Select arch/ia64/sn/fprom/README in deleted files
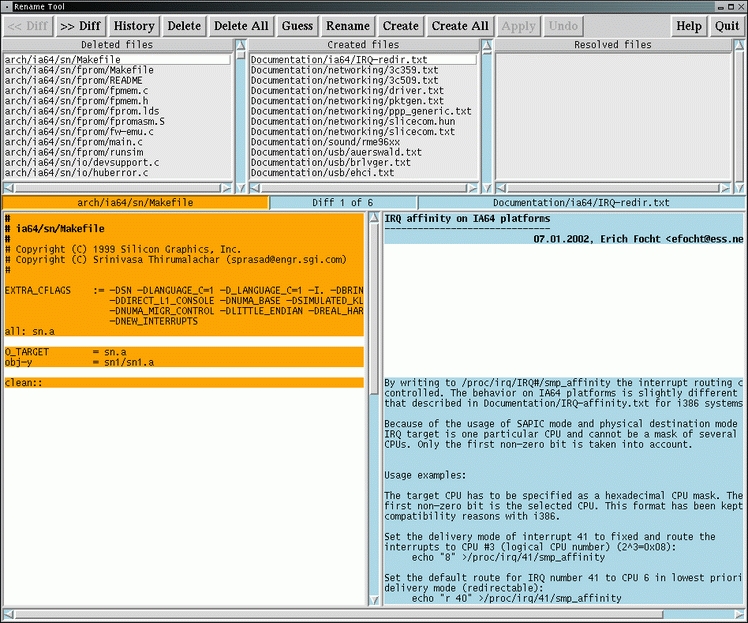This screenshot has width=748, height=623. [73, 80]
